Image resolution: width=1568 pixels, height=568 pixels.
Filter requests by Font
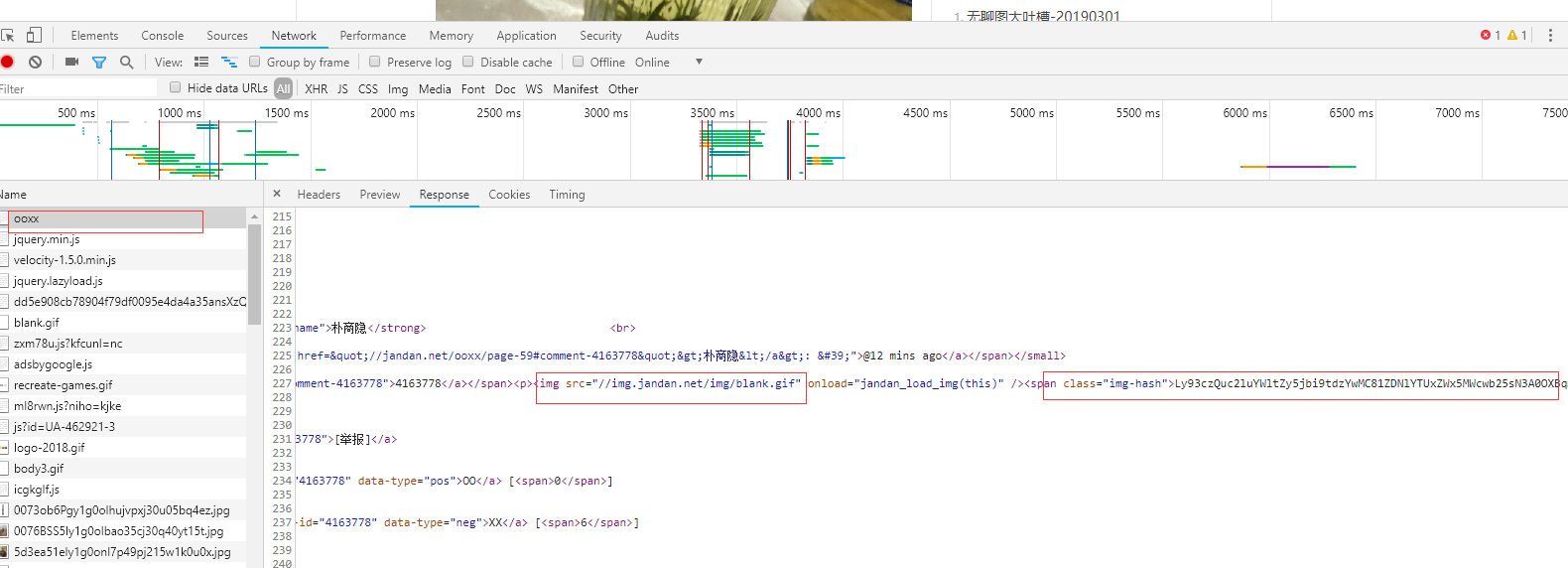coord(473,88)
